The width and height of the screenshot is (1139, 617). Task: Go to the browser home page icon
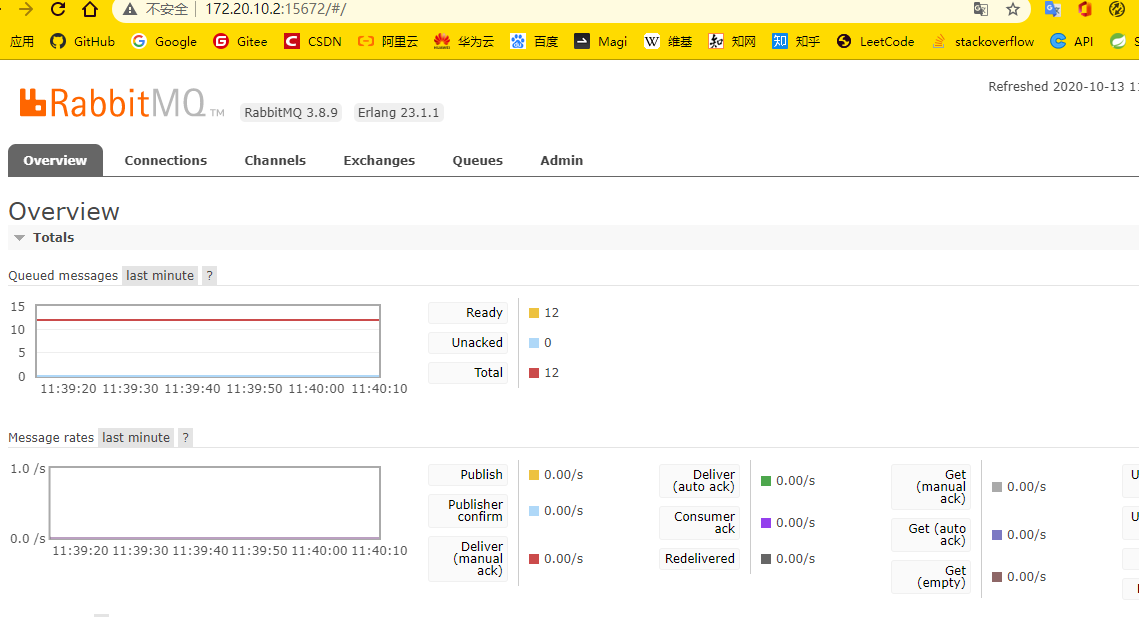pos(90,9)
